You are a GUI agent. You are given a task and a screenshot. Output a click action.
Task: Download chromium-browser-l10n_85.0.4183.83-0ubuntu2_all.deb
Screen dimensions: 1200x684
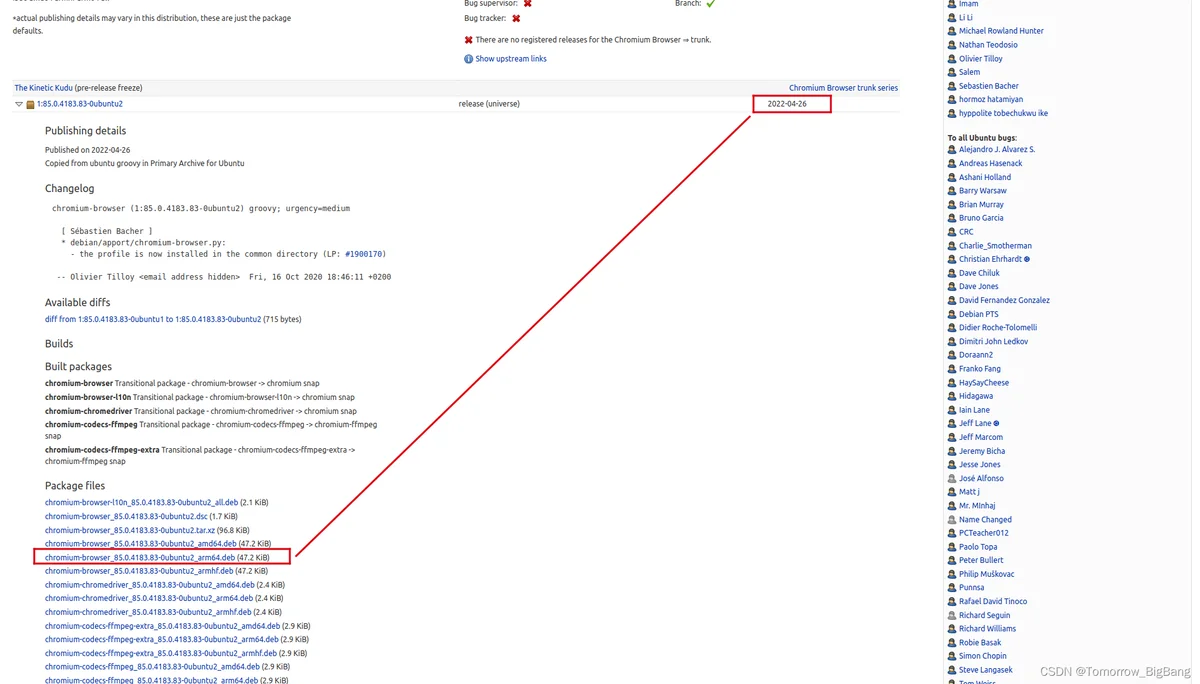pyautogui.click(x=141, y=503)
